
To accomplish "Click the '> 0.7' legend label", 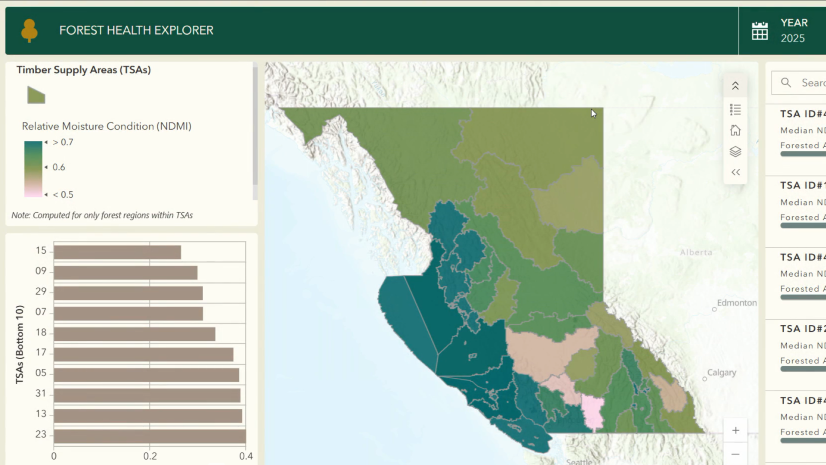I will pyautogui.click(x=63, y=142).
